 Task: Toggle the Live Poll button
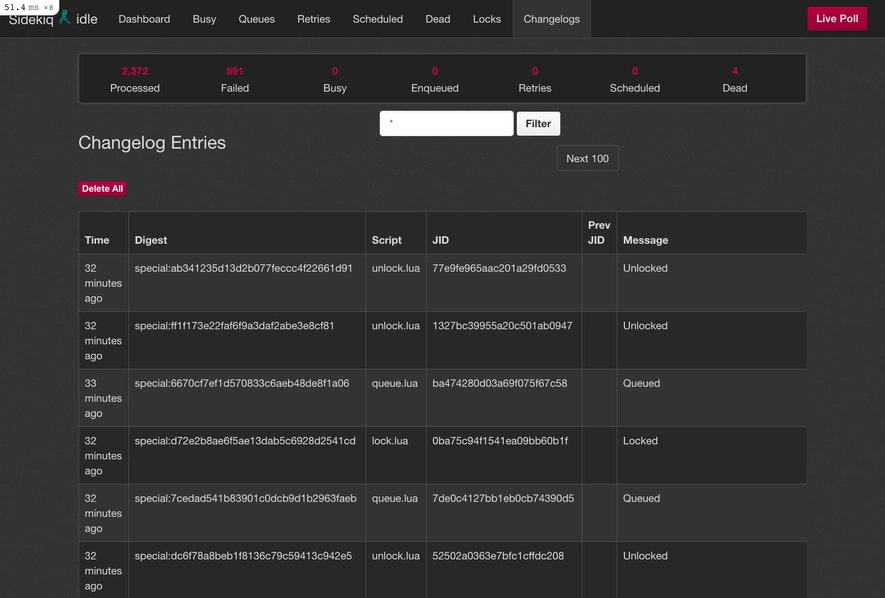click(x=836, y=19)
